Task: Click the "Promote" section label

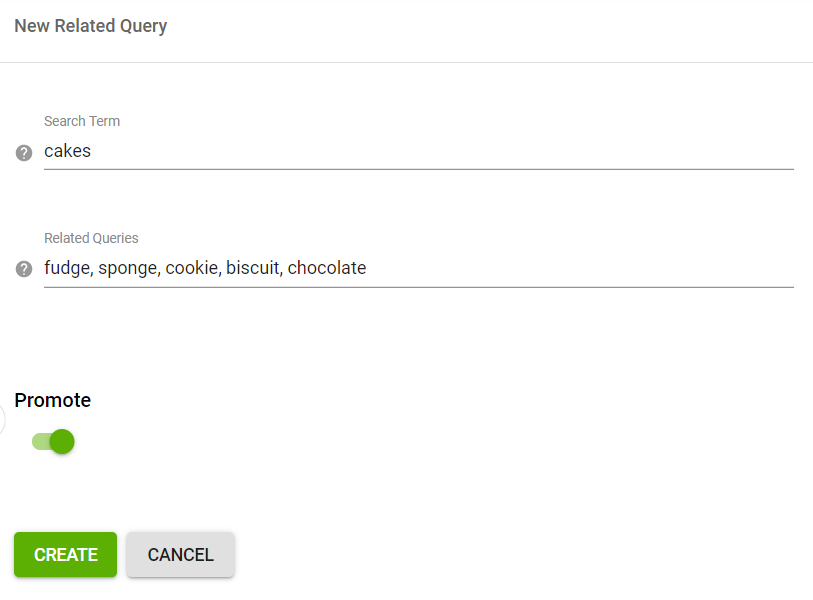Action: (53, 400)
